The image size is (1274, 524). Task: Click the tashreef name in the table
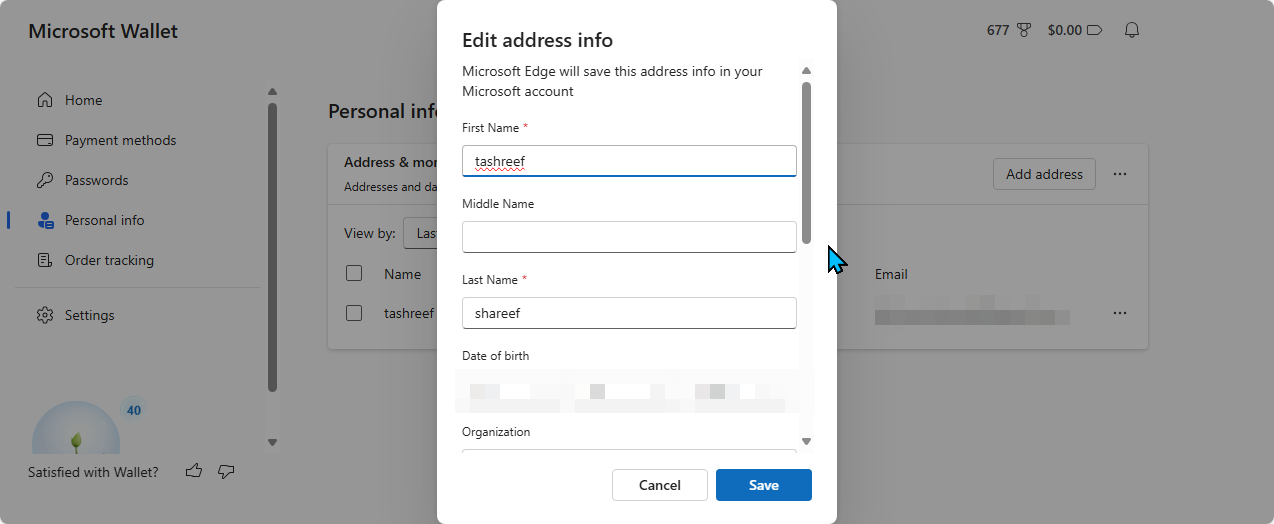tap(409, 313)
